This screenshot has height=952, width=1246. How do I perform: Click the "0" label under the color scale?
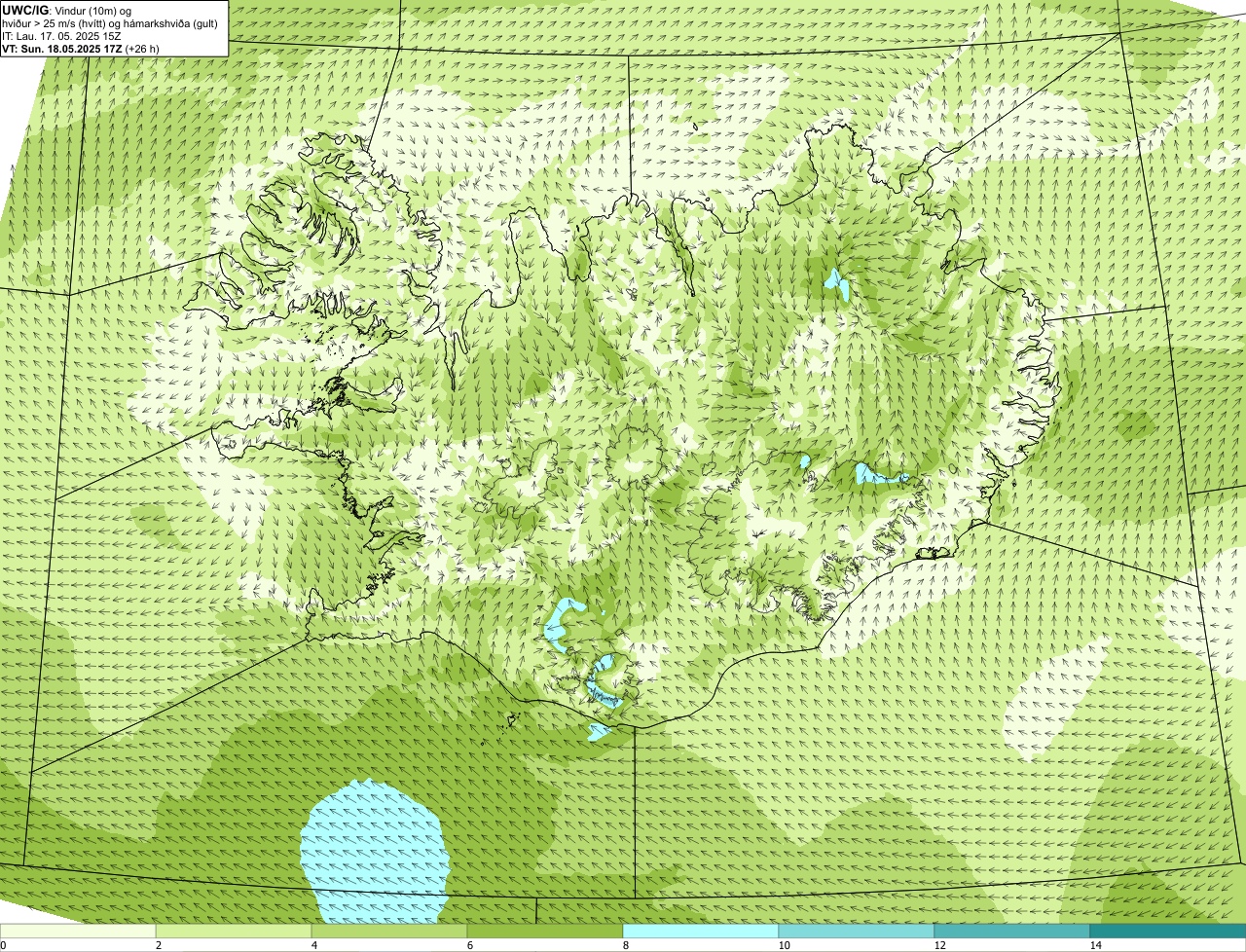pyautogui.click(x=3, y=945)
